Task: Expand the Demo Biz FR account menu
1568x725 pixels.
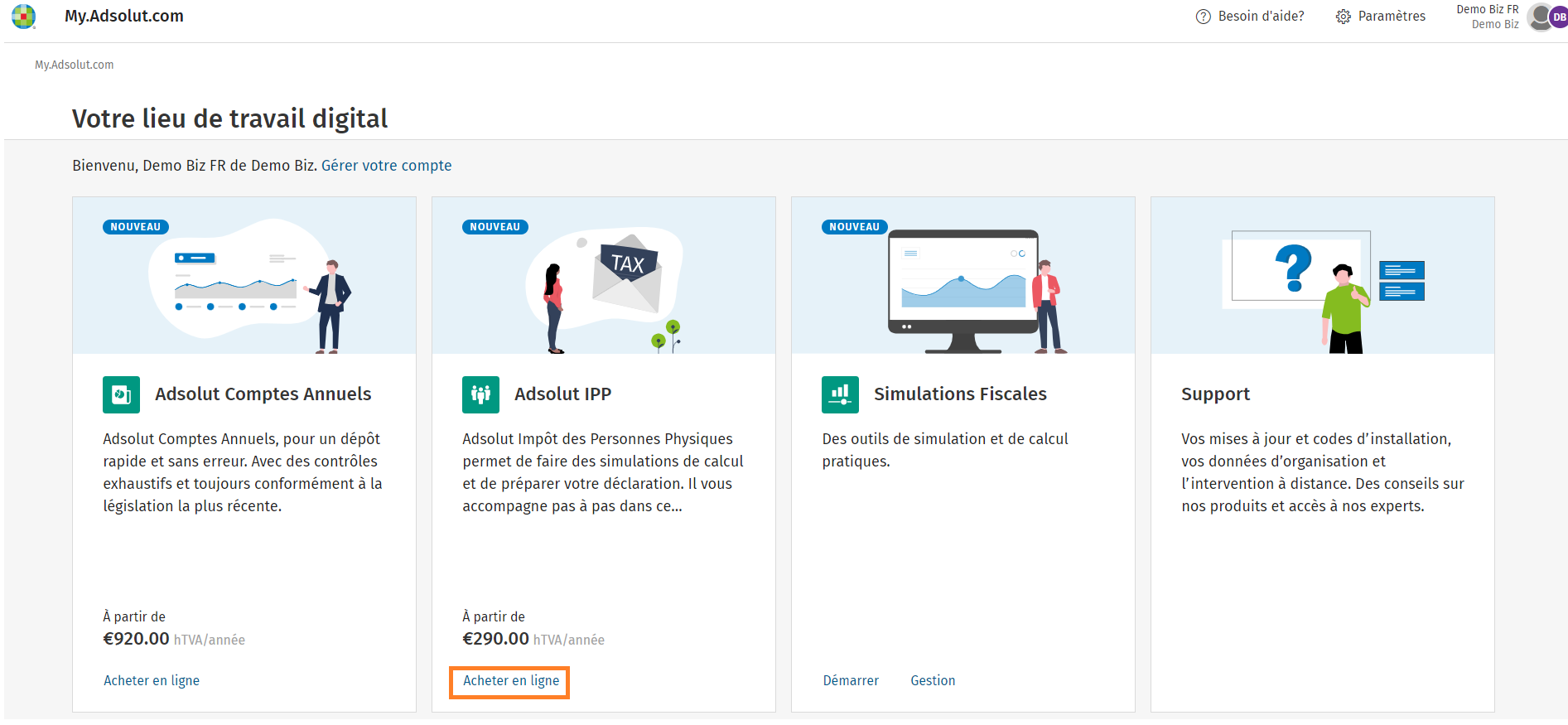Action: pos(1487,17)
